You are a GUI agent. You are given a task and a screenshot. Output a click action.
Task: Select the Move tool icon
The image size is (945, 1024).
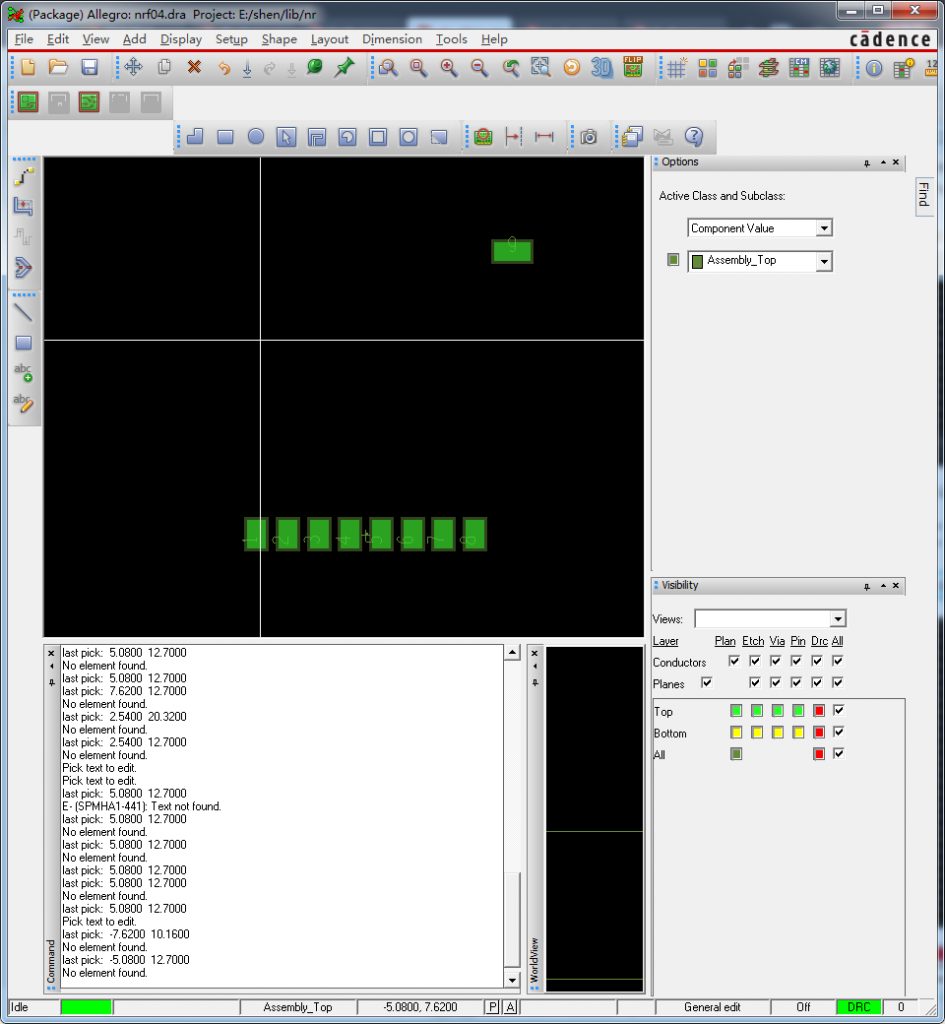(133, 68)
